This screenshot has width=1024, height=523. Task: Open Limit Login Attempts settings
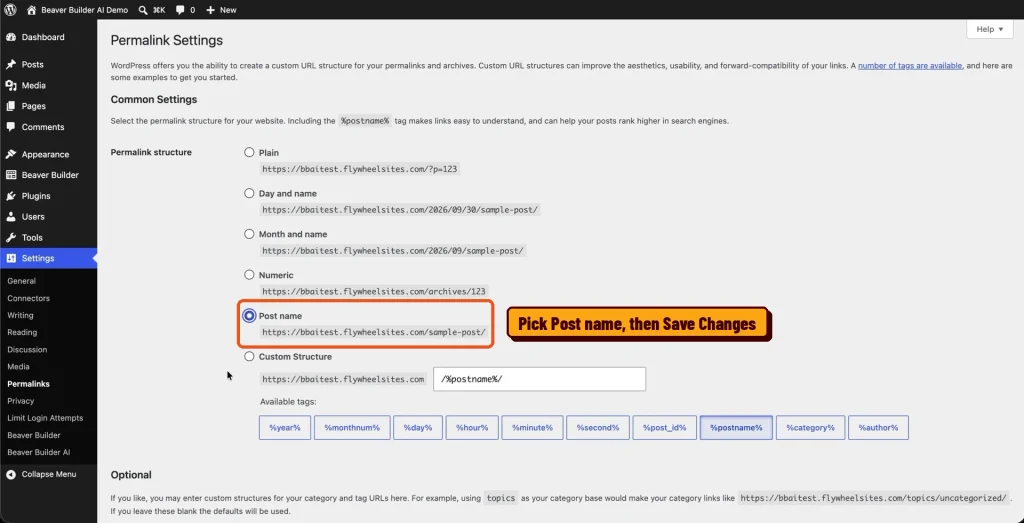point(45,418)
